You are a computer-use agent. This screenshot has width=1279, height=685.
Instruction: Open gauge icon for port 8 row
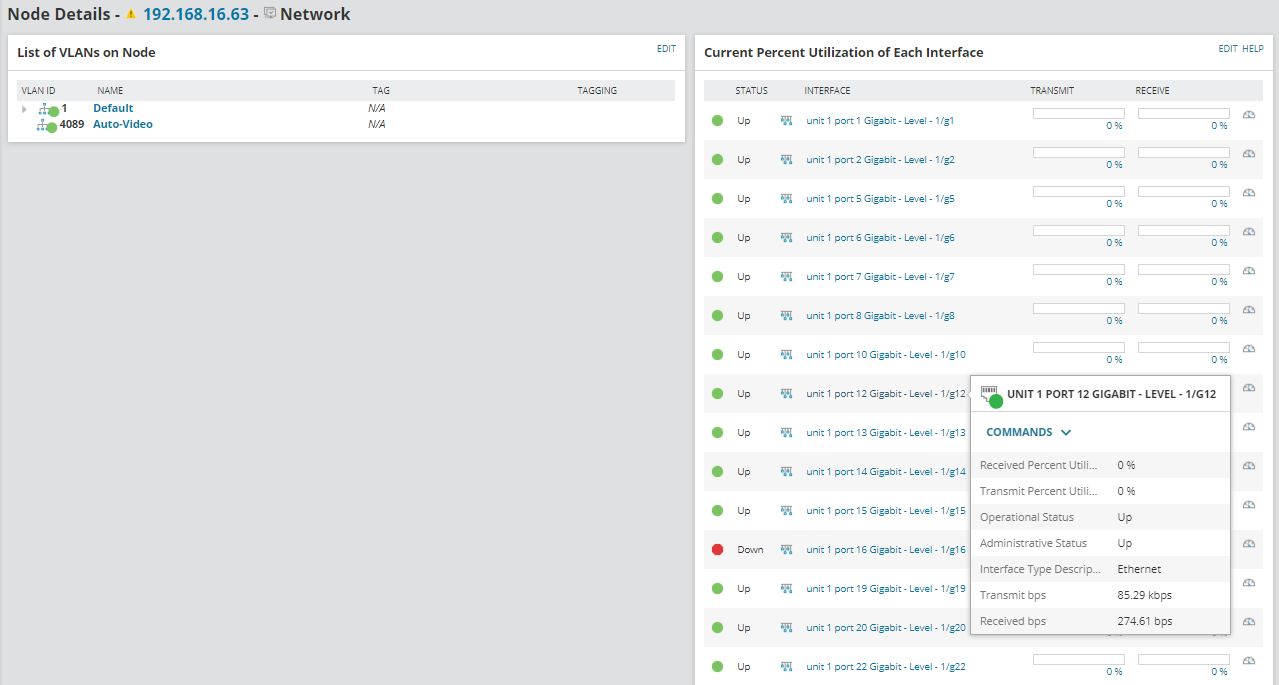1248,310
